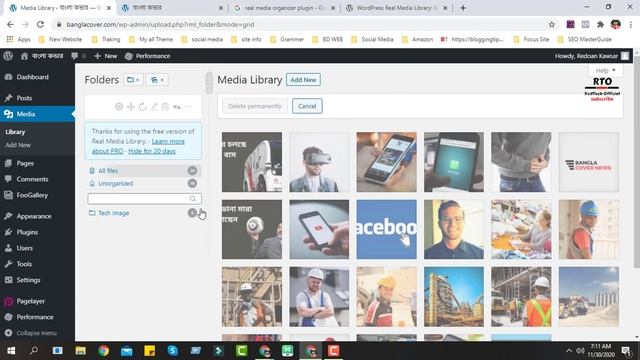Image resolution: width=640 pixels, height=360 pixels.
Task: Open Chrome extensions puzzle icon
Action: pos(600,24)
